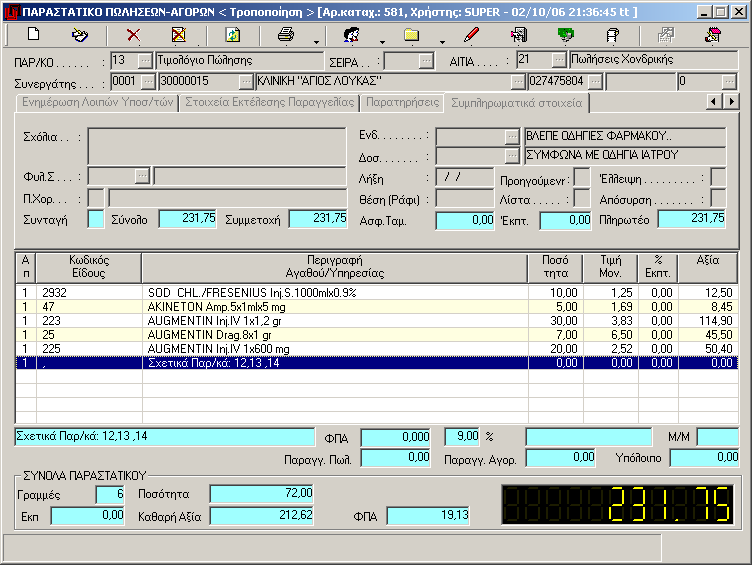This screenshot has width=752, height=565.
Task: Open lookup button next to Συνεργάτης 0001
Action: pos(148,82)
